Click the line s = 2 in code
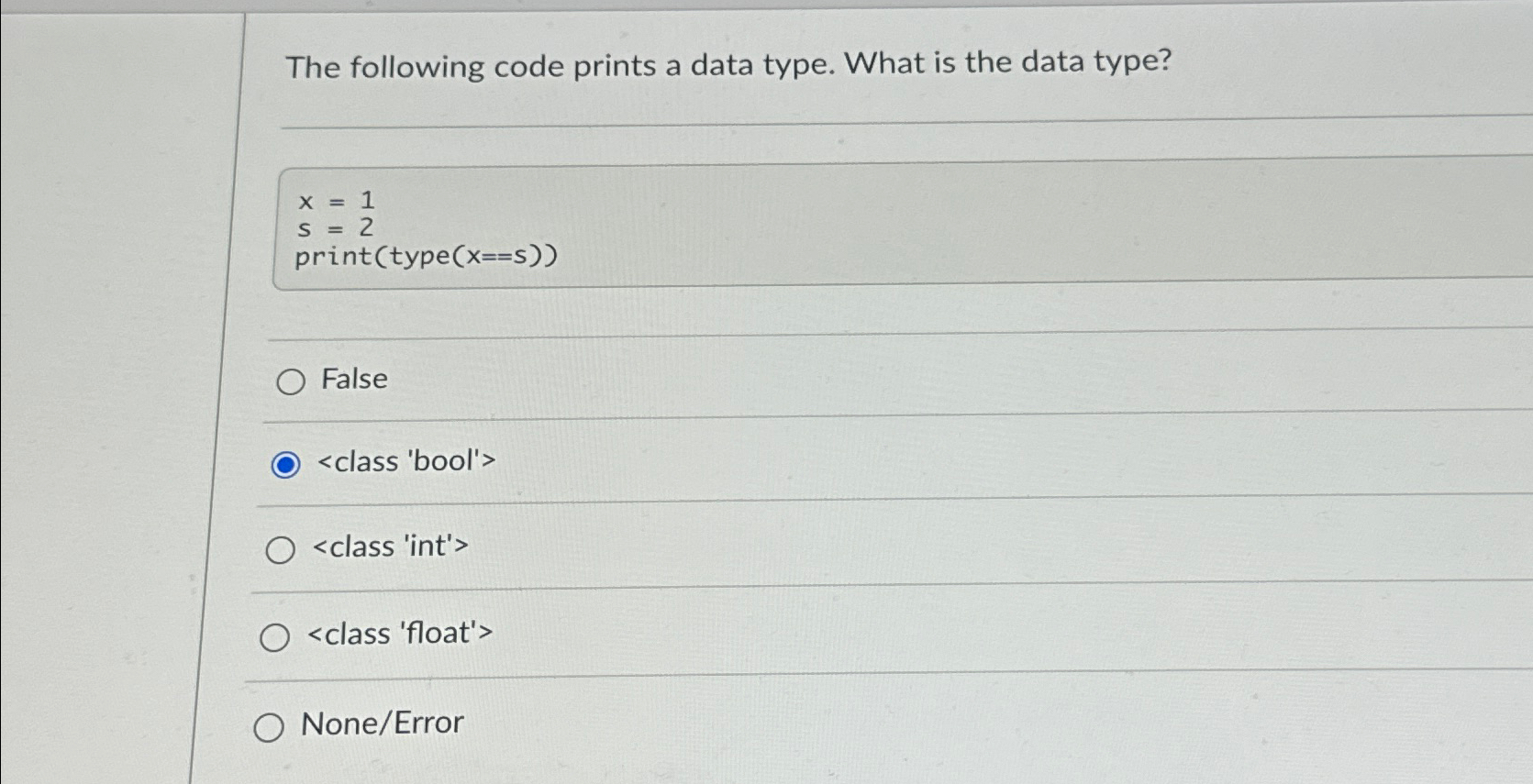Viewport: 1533px width, 784px height. click(x=335, y=227)
